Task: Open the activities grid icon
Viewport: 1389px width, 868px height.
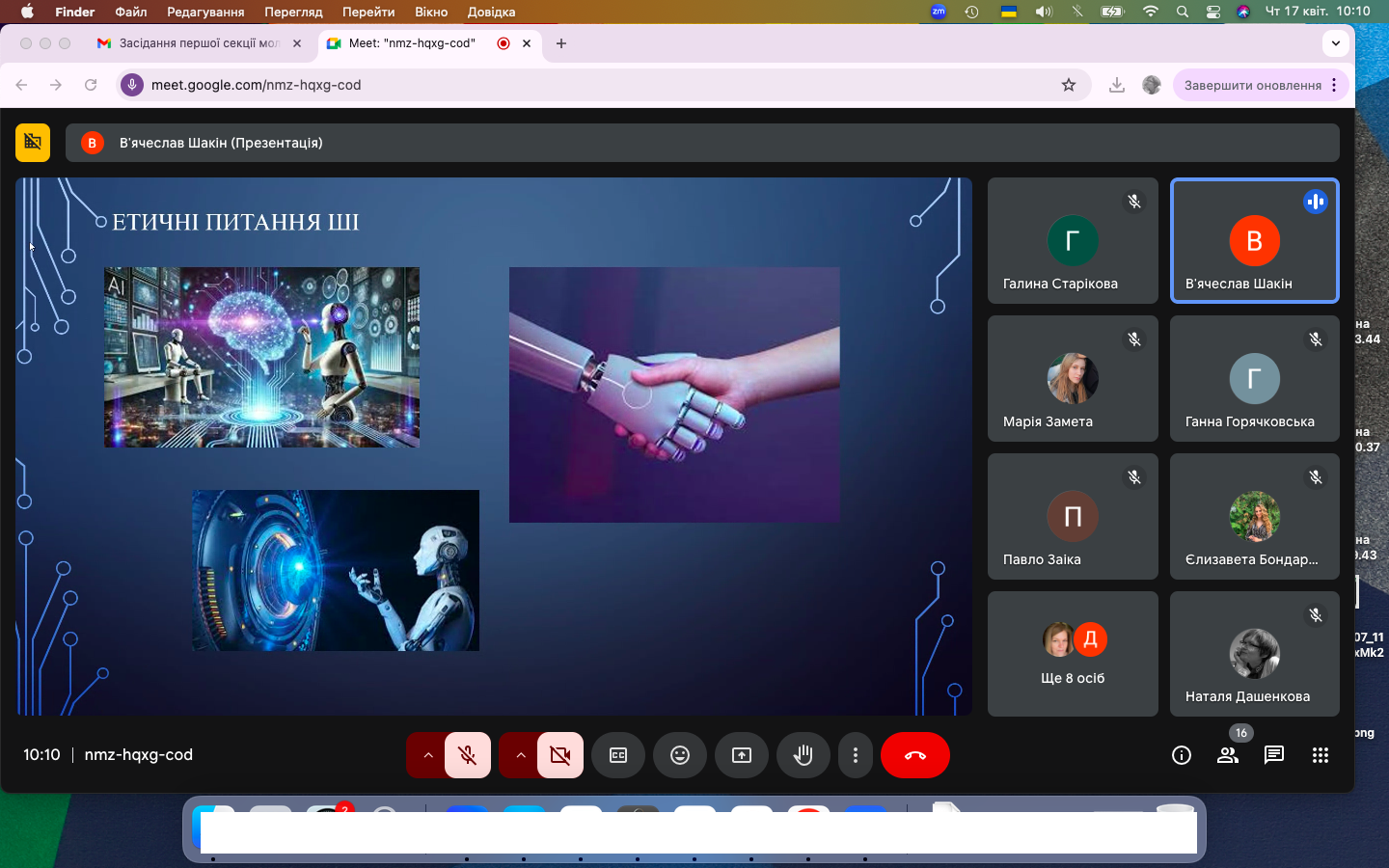Action: pos(1321,755)
